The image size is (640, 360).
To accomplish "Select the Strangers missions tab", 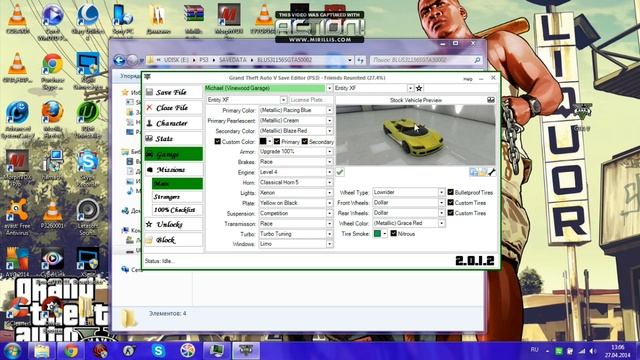I will point(177,197).
